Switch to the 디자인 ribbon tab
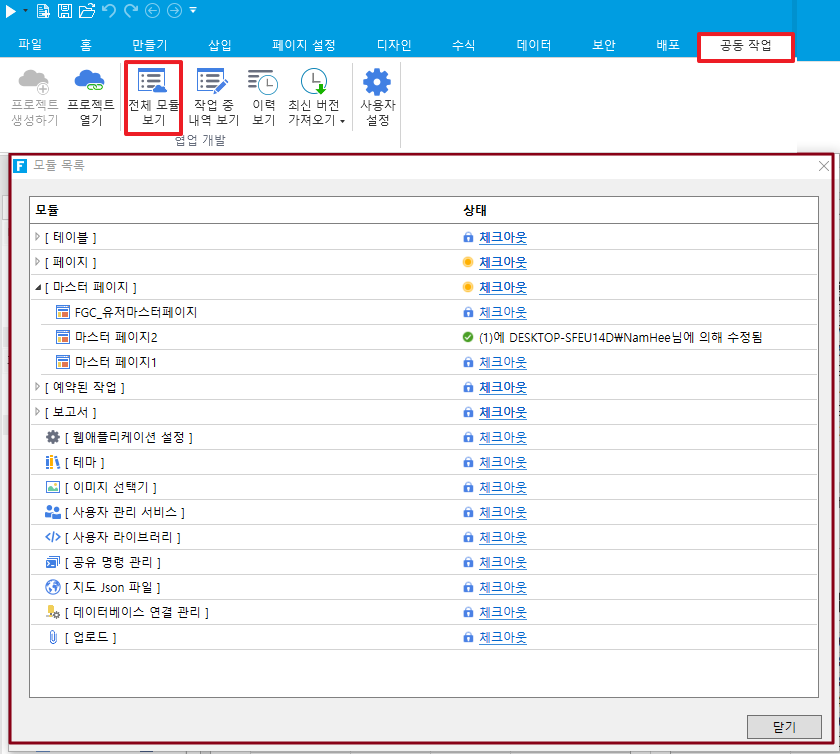This screenshot has height=754, width=840. [x=394, y=45]
